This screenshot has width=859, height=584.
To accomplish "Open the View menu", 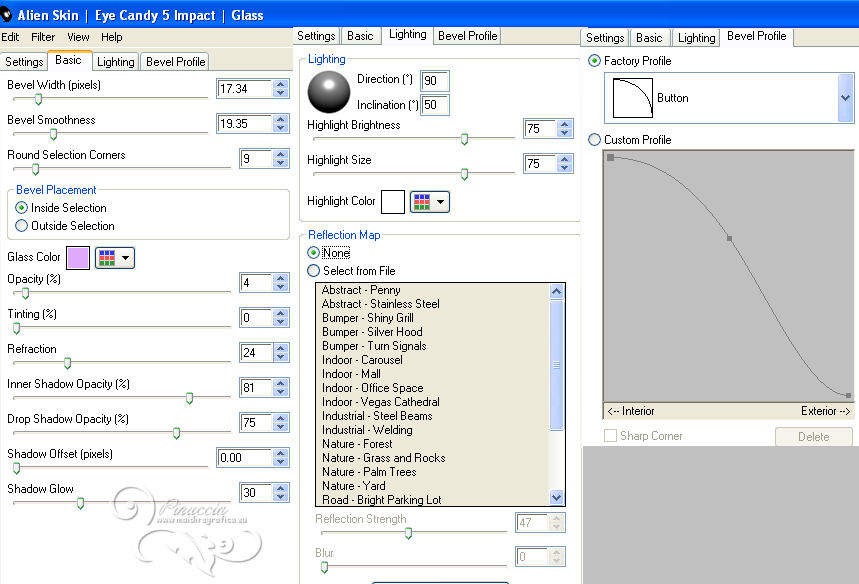I will pyautogui.click(x=78, y=37).
